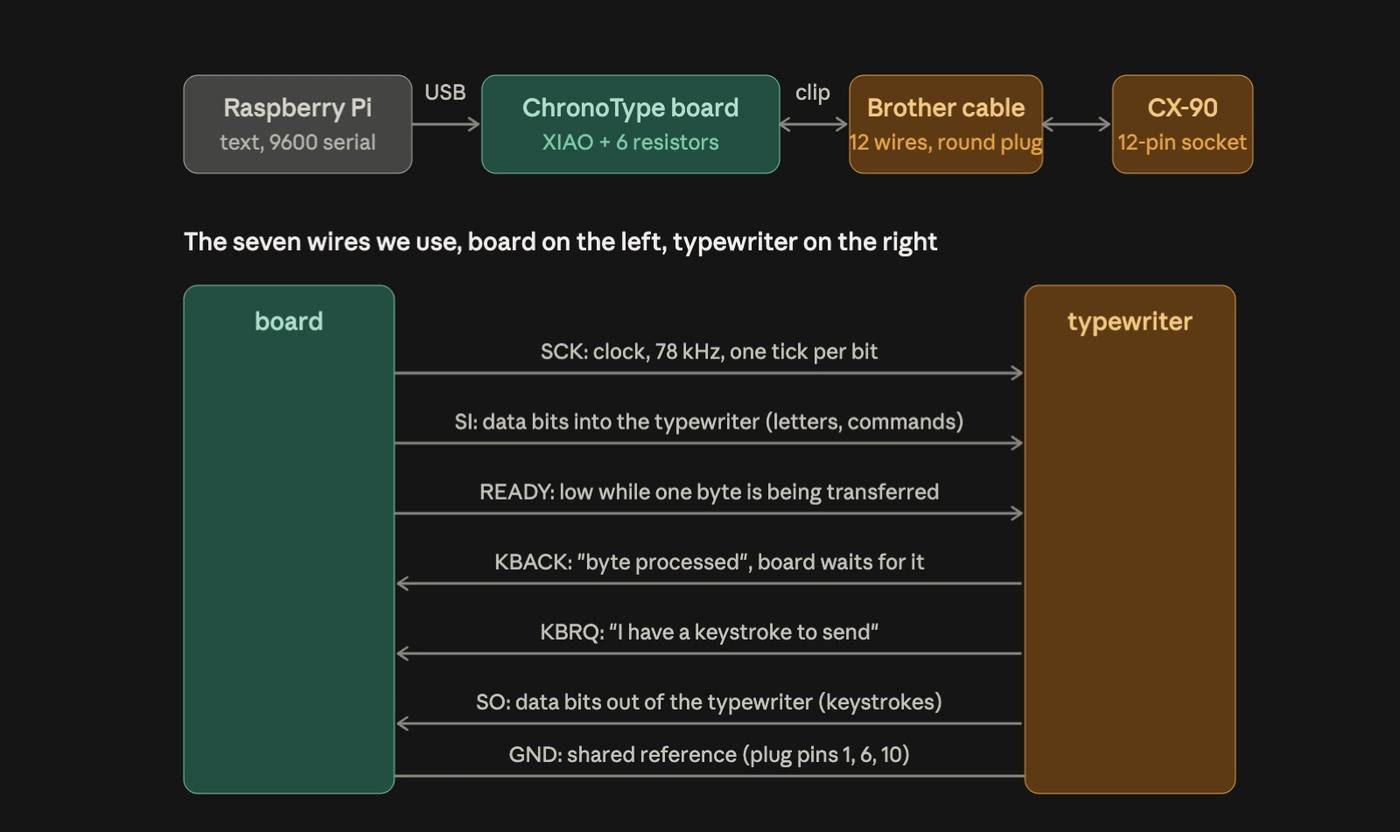The width and height of the screenshot is (1400, 832).
Task: Click the Brother cable block
Action: (x=946, y=124)
